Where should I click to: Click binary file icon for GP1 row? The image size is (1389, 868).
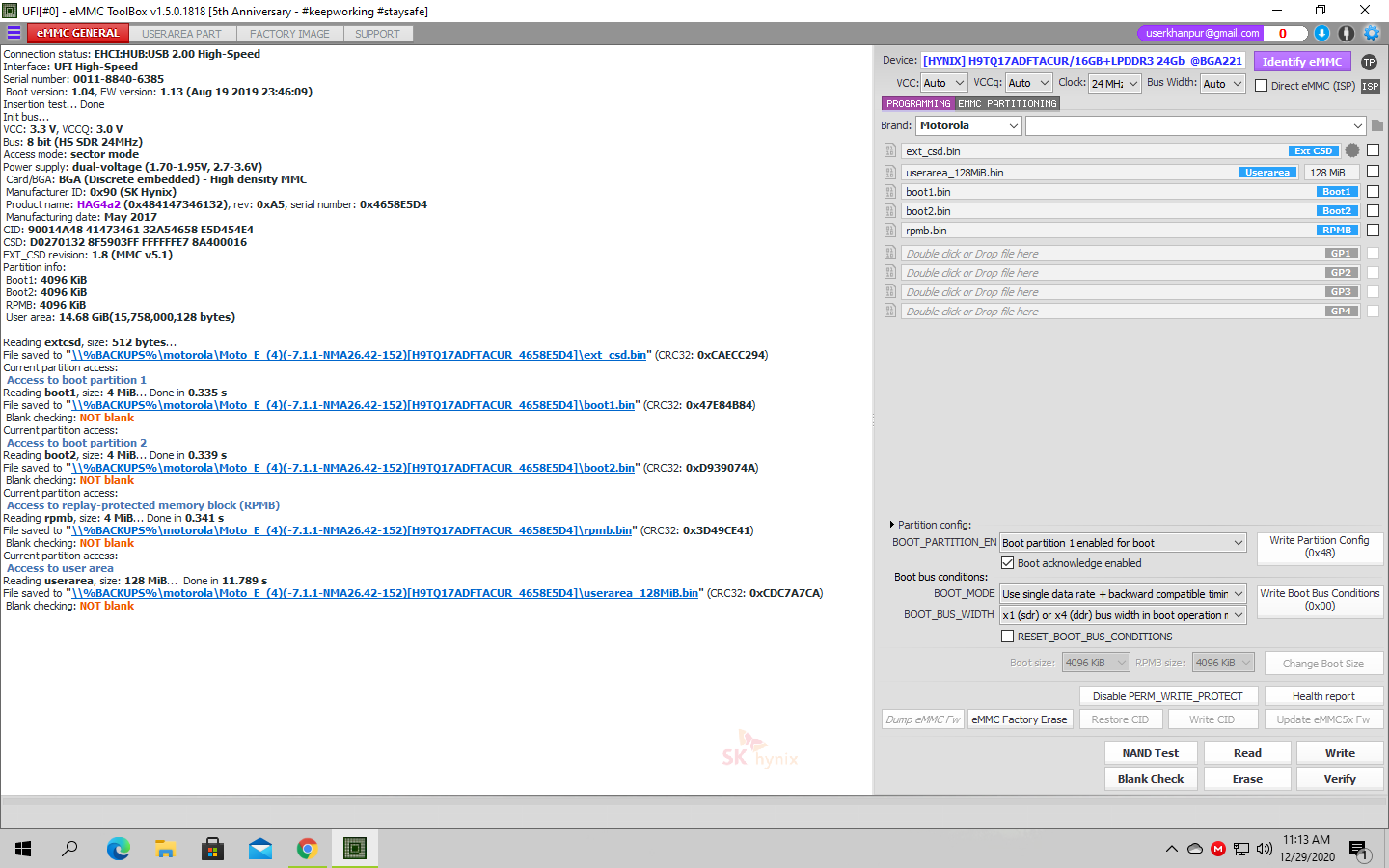pyautogui.click(x=890, y=253)
